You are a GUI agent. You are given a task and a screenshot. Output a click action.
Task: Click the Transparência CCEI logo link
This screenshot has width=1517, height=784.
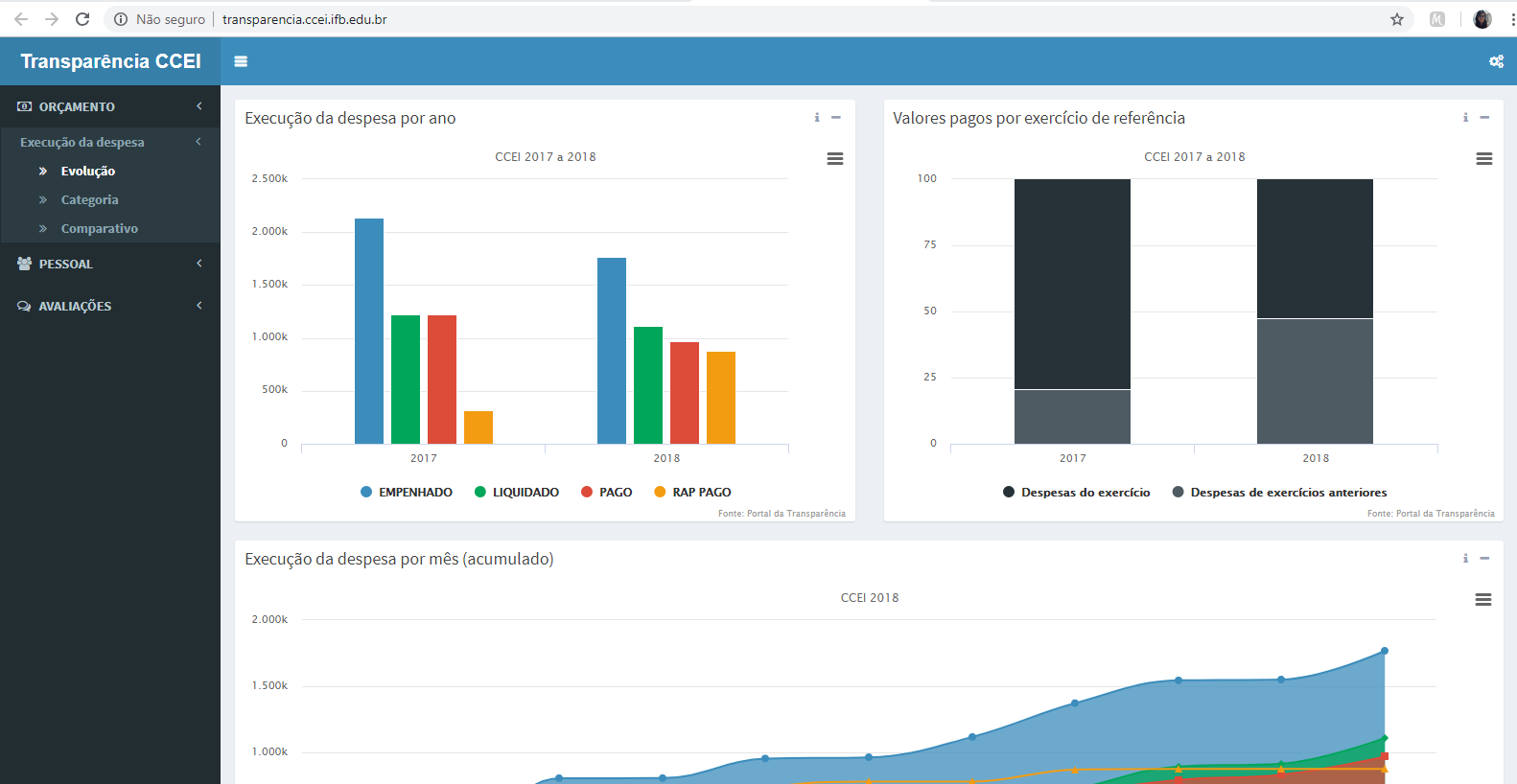(110, 61)
